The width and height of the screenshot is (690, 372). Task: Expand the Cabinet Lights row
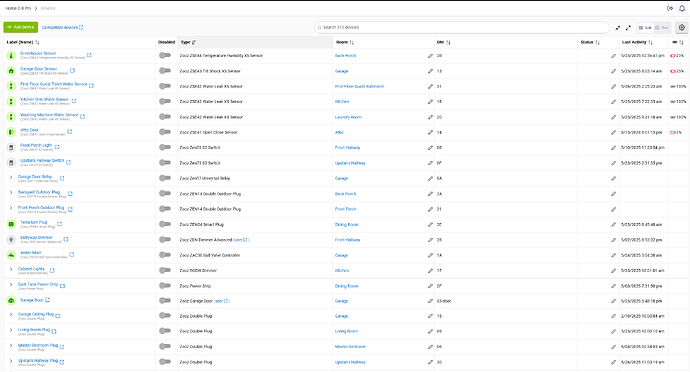pyautogui.click(x=11, y=269)
